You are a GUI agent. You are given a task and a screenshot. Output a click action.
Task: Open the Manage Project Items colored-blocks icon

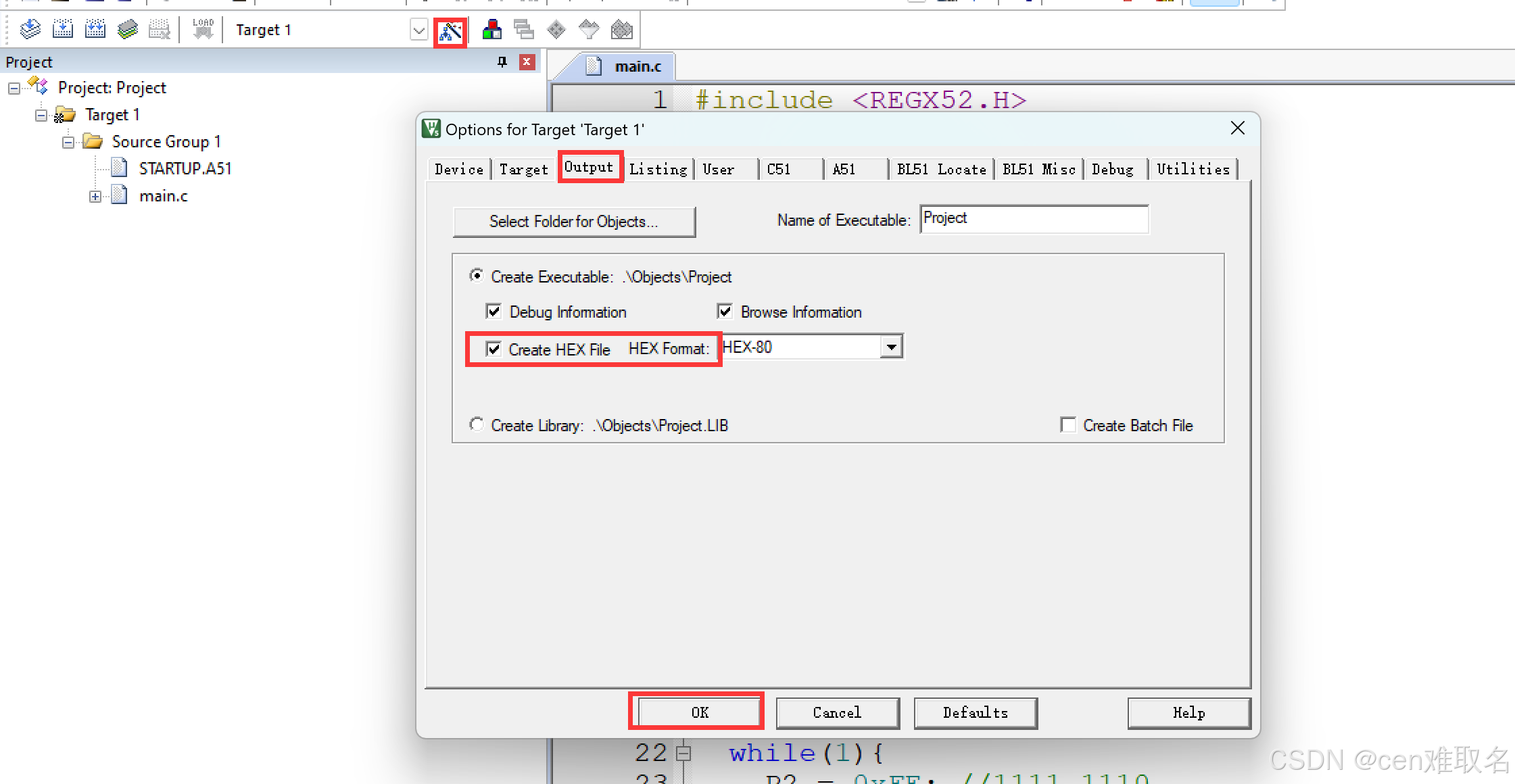click(491, 30)
